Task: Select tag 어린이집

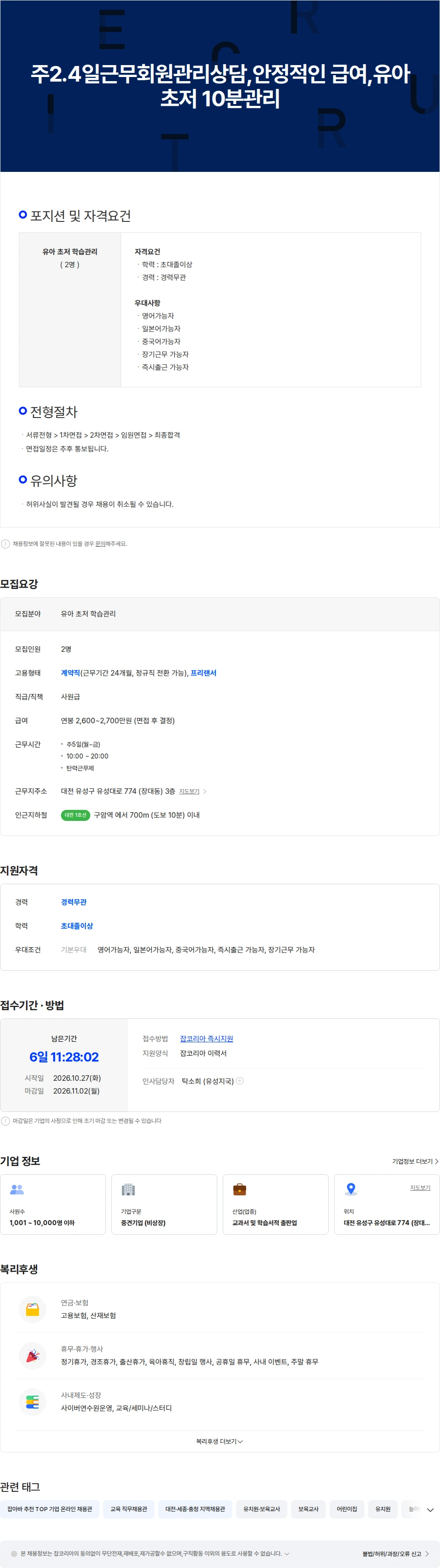Action: click(347, 1509)
